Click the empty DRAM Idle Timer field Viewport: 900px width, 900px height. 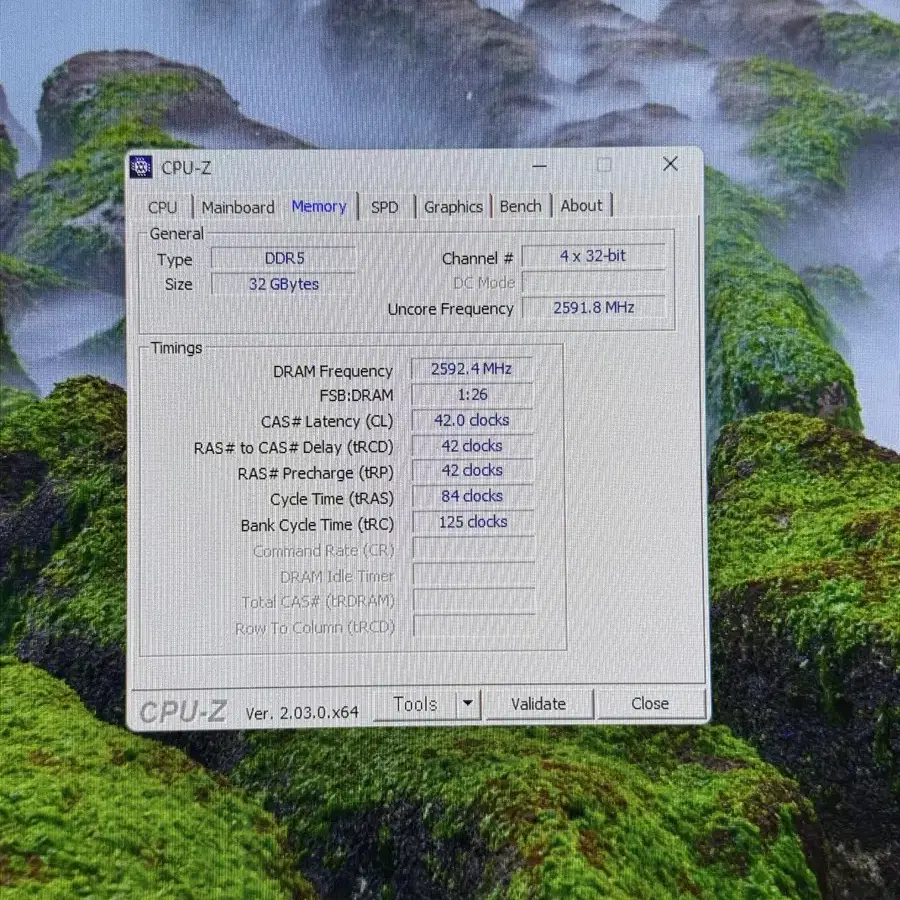[x=474, y=573]
